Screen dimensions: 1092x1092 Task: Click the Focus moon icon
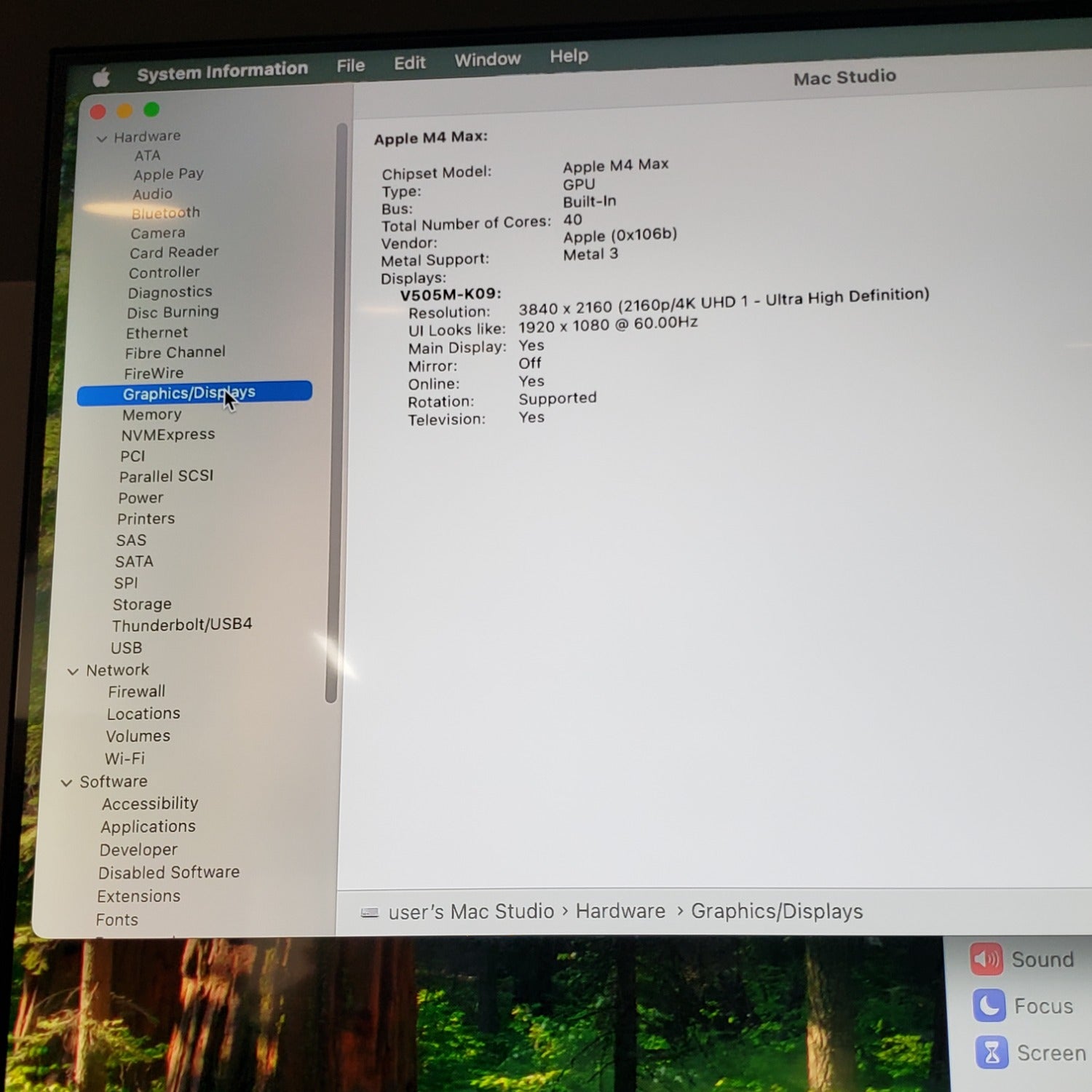click(x=989, y=1005)
